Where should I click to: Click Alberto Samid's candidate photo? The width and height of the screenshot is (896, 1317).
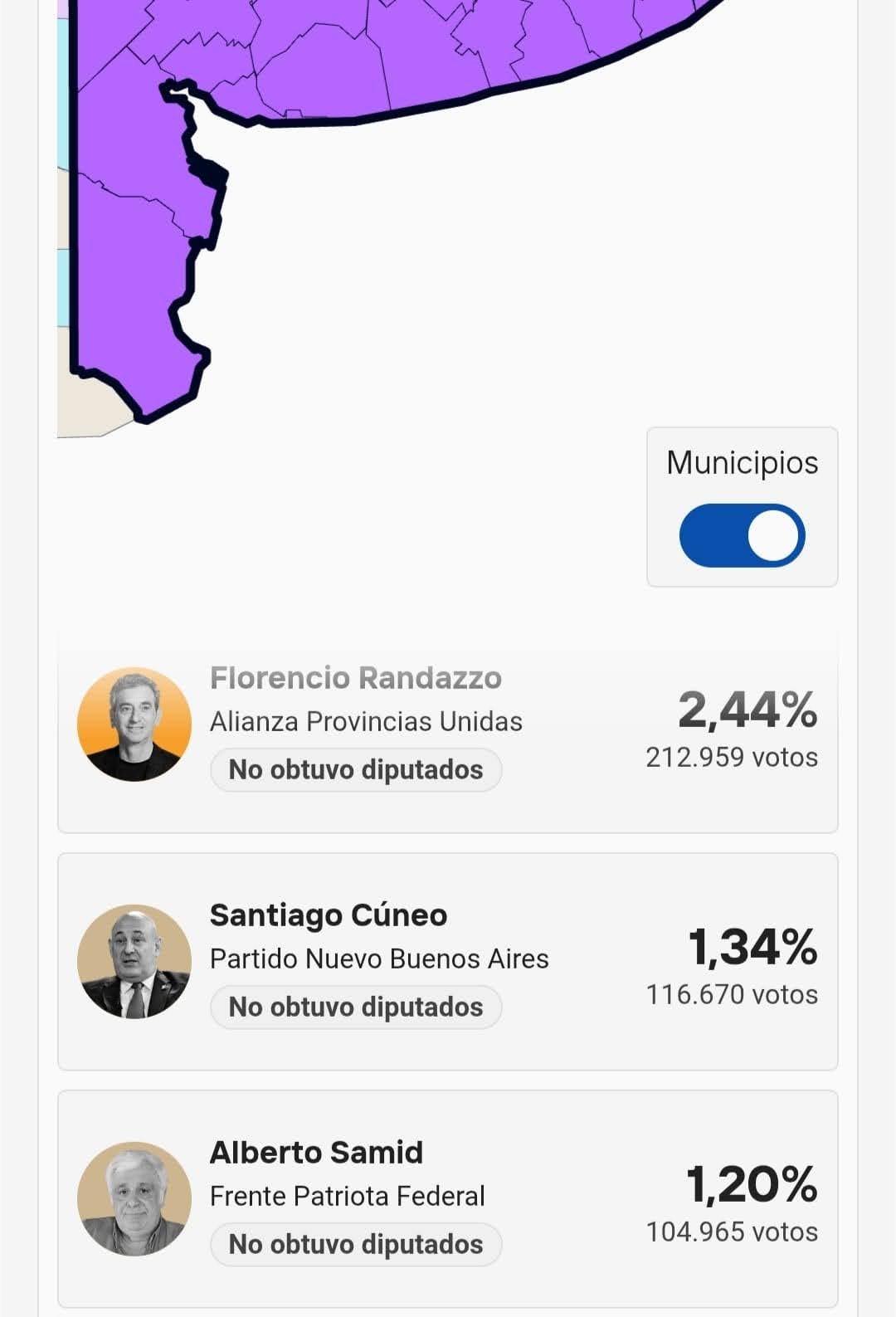click(x=134, y=1198)
